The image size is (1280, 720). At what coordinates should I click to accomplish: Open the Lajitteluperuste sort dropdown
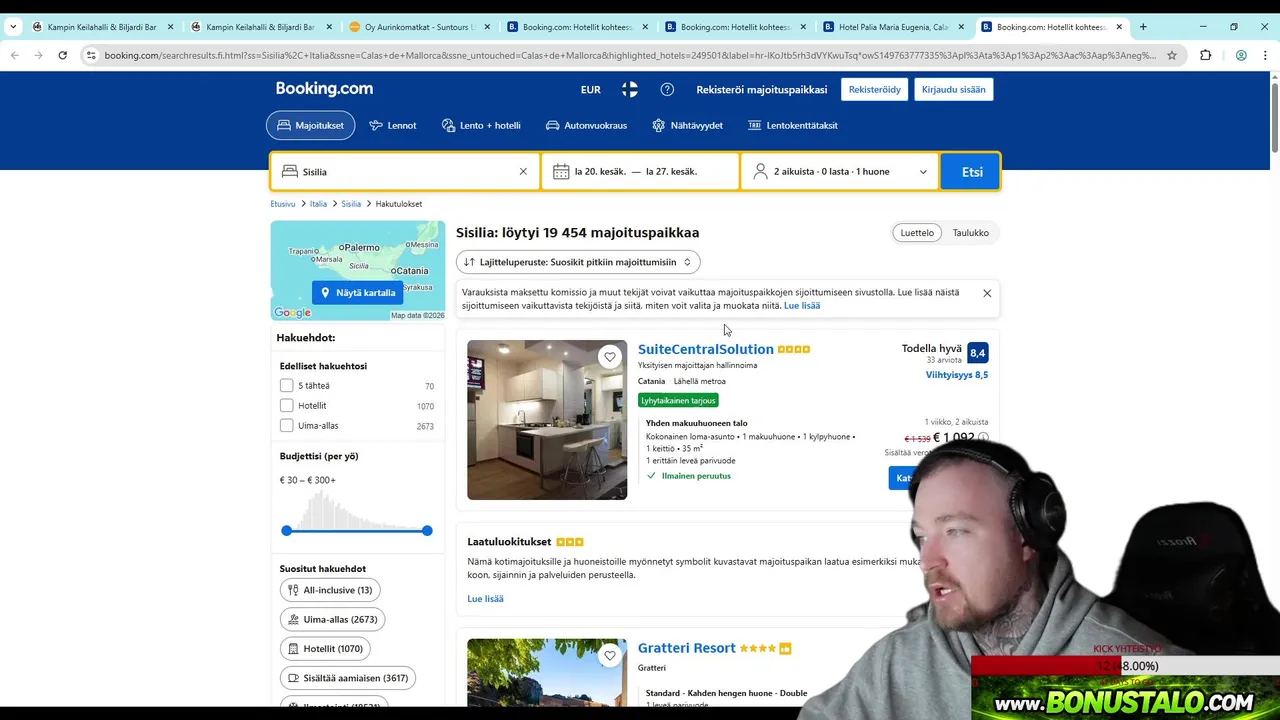tap(578, 262)
